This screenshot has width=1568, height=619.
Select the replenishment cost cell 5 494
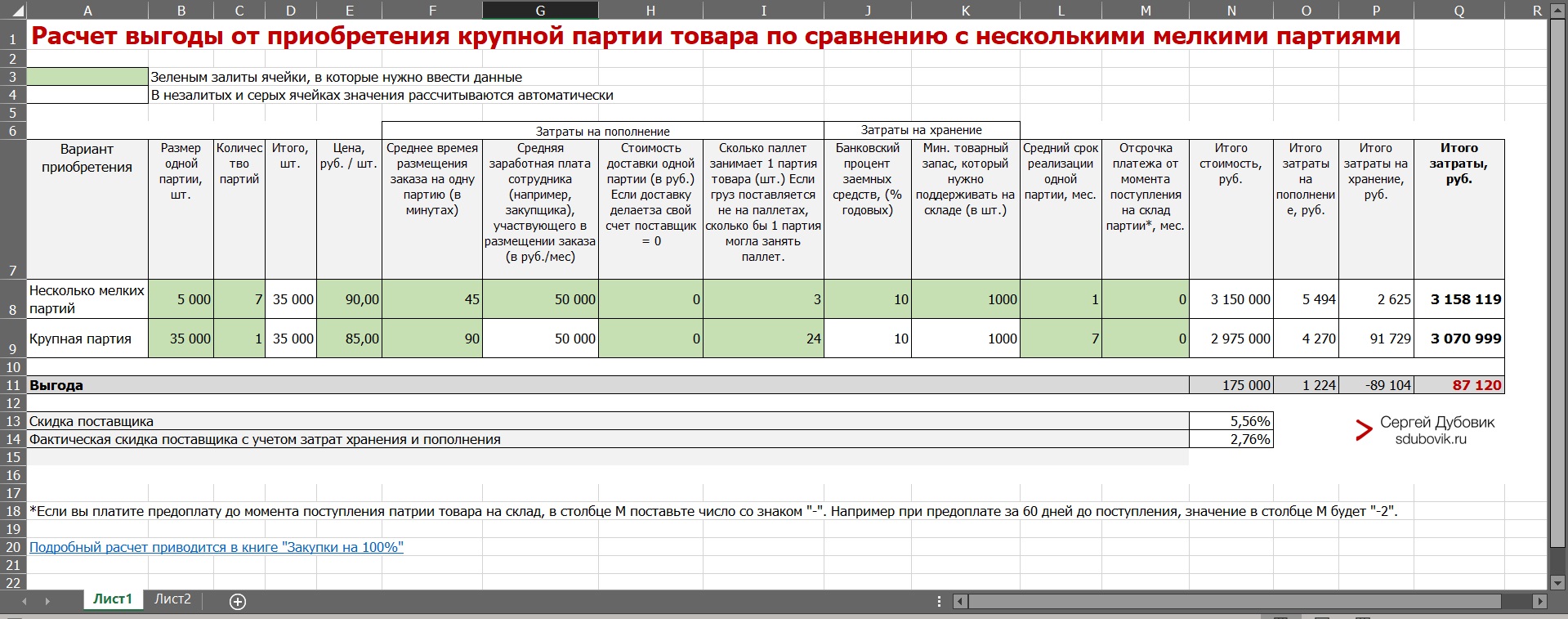(1306, 299)
